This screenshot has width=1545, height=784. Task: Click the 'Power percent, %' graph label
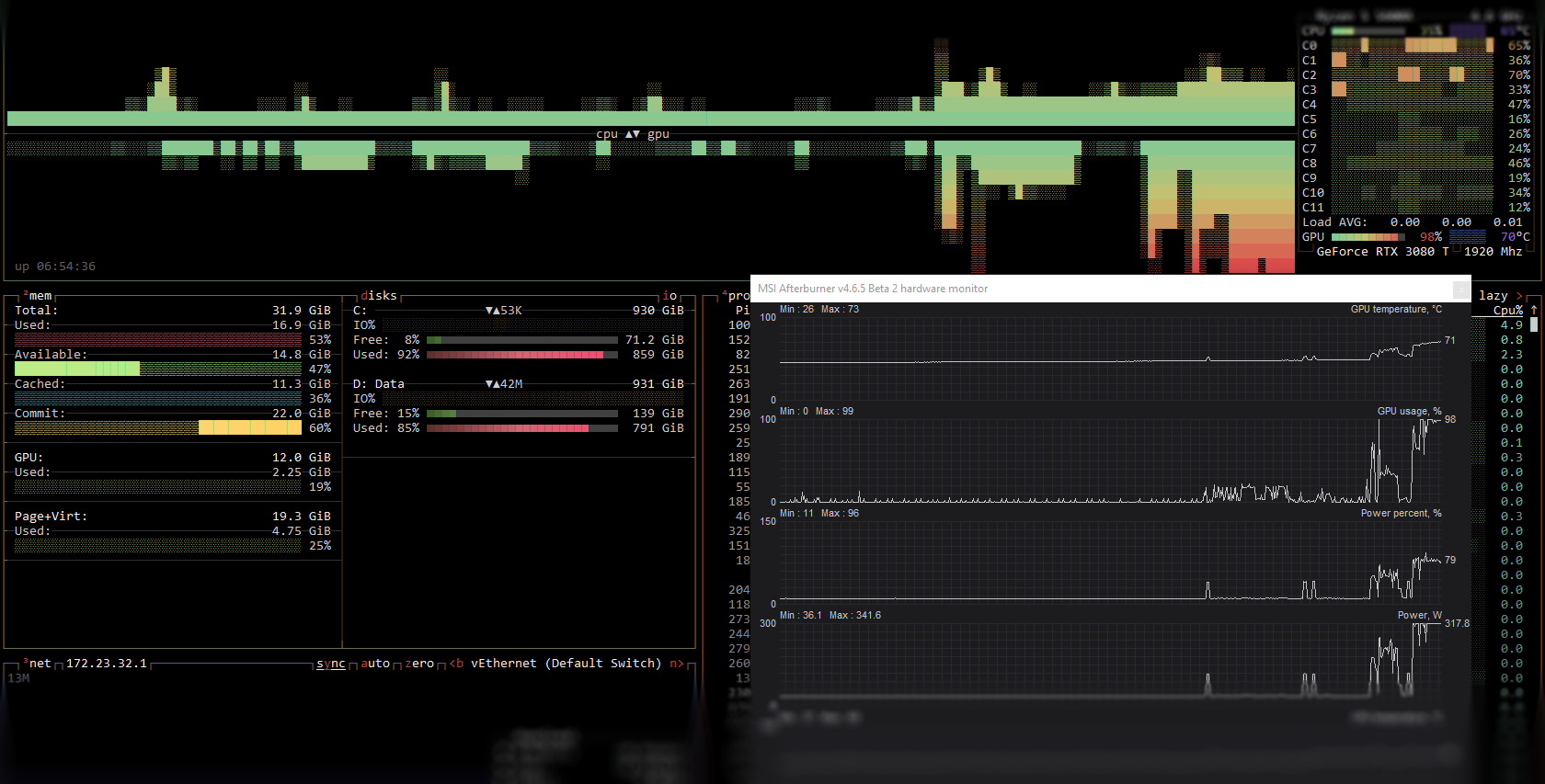pyautogui.click(x=1402, y=514)
